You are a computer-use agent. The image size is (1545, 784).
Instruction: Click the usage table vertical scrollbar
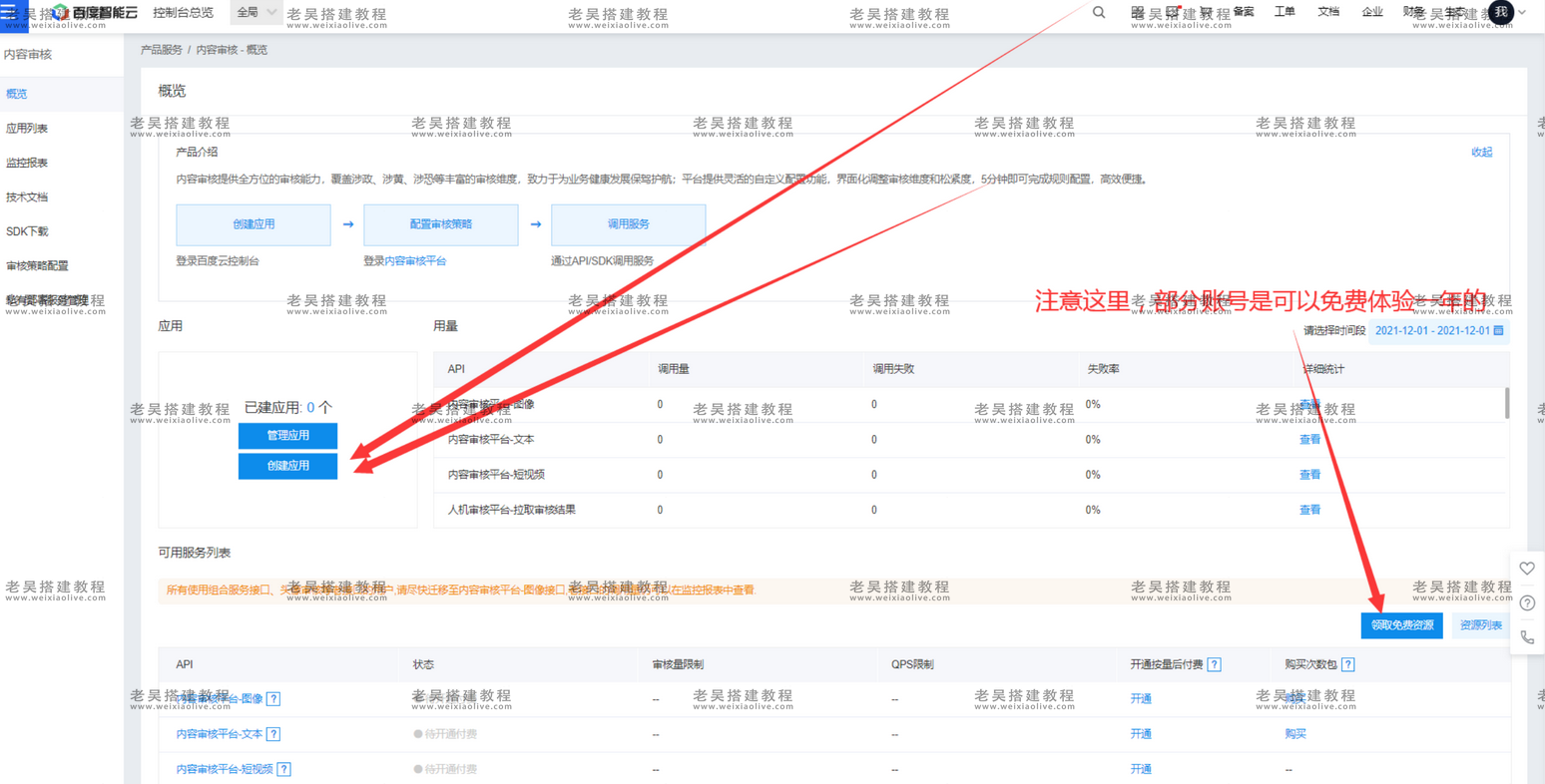(1506, 403)
